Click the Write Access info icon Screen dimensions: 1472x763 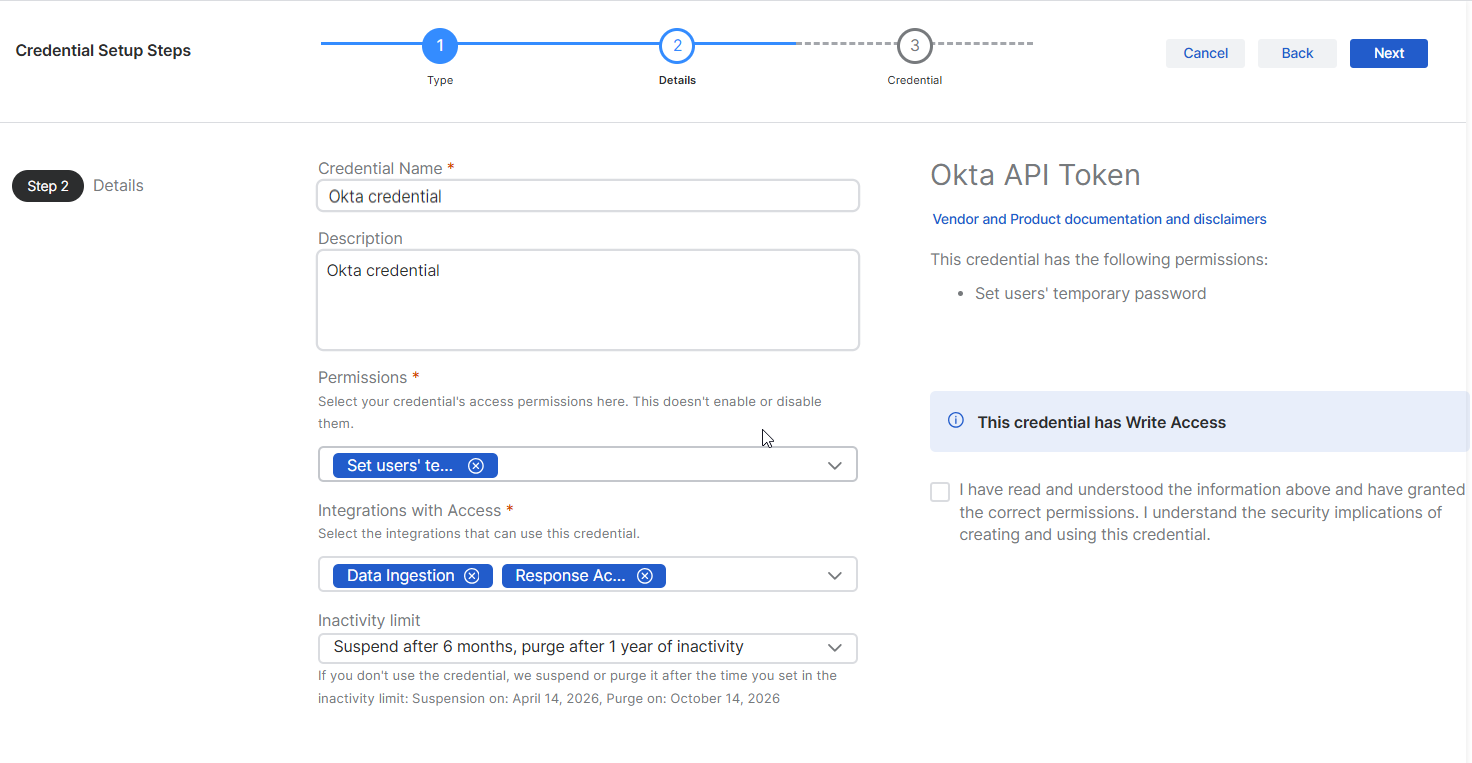pos(955,421)
